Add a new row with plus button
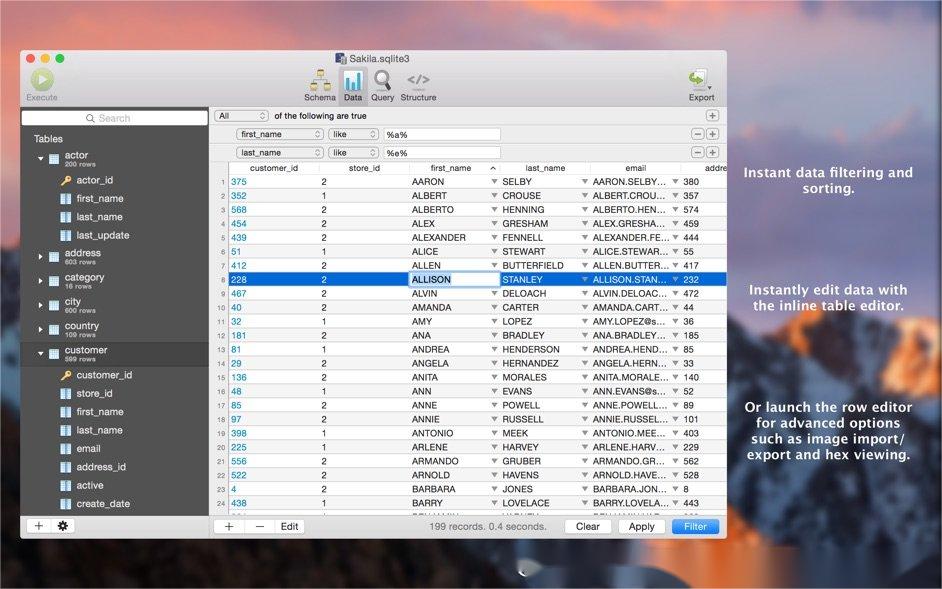The width and height of the screenshot is (942, 589). [x=229, y=526]
